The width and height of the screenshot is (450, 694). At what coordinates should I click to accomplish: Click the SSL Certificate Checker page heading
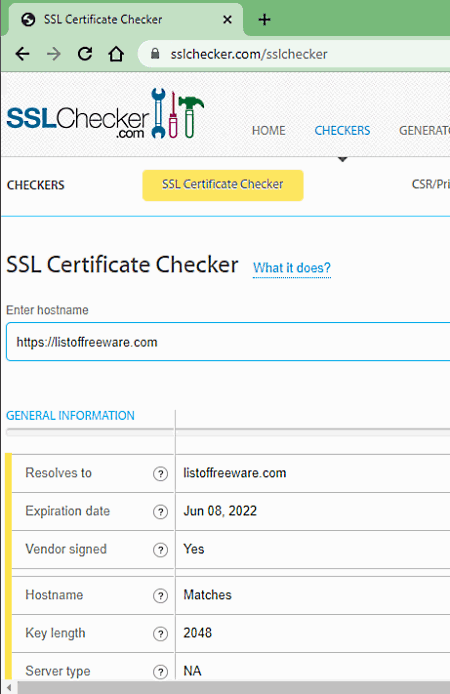pos(122,265)
